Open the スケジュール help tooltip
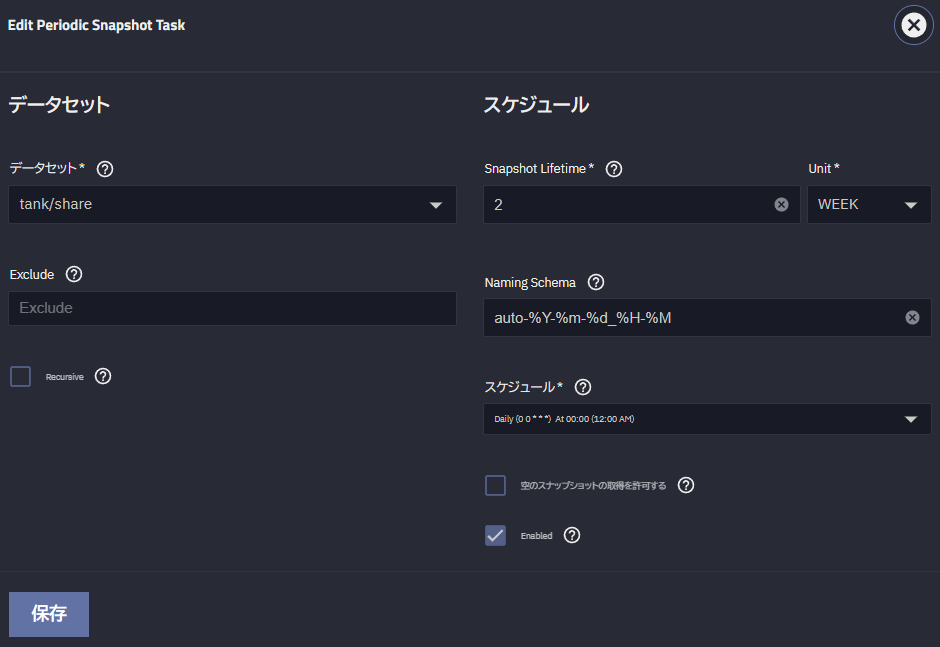This screenshot has width=940, height=647. click(x=583, y=387)
